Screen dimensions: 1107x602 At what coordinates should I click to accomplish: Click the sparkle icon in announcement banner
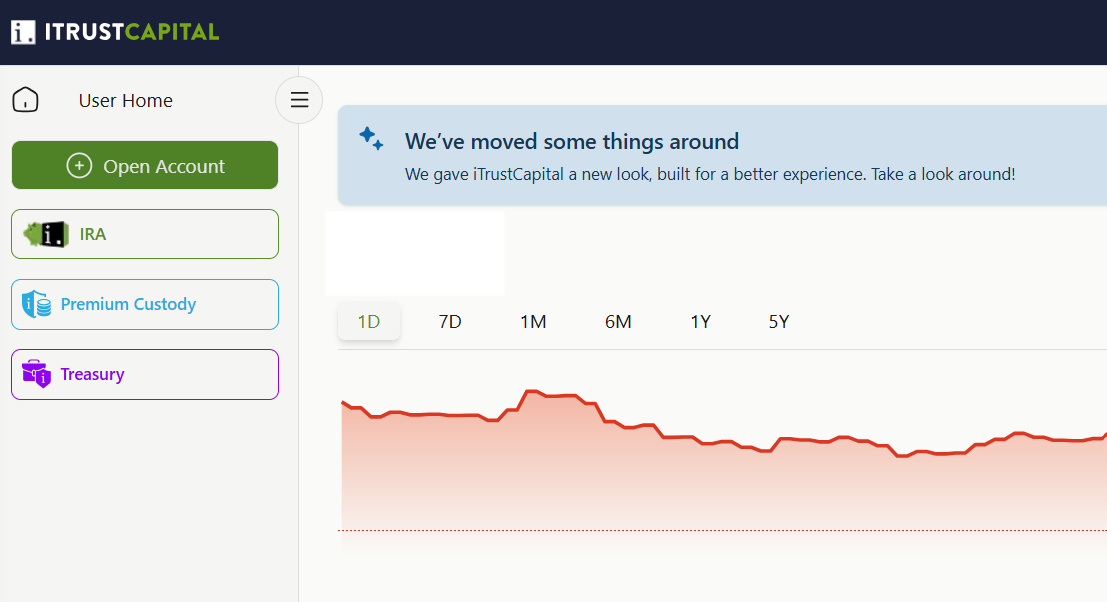pyautogui.click(x=371, y=138)
